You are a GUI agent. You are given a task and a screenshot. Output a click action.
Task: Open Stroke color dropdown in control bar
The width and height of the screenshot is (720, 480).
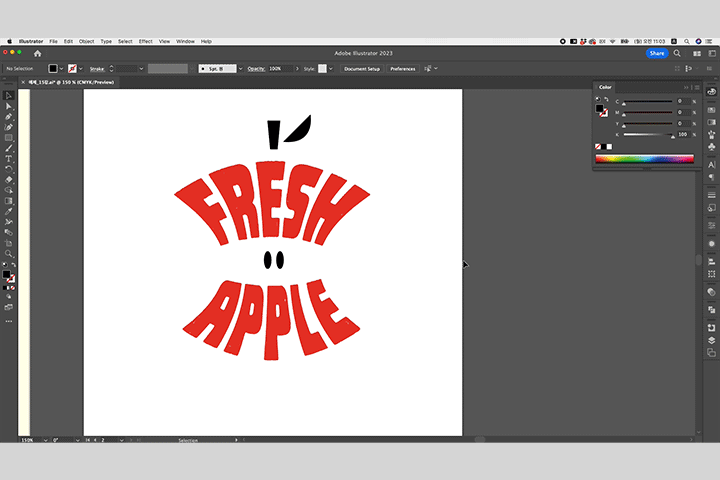(x=81, y=69)
